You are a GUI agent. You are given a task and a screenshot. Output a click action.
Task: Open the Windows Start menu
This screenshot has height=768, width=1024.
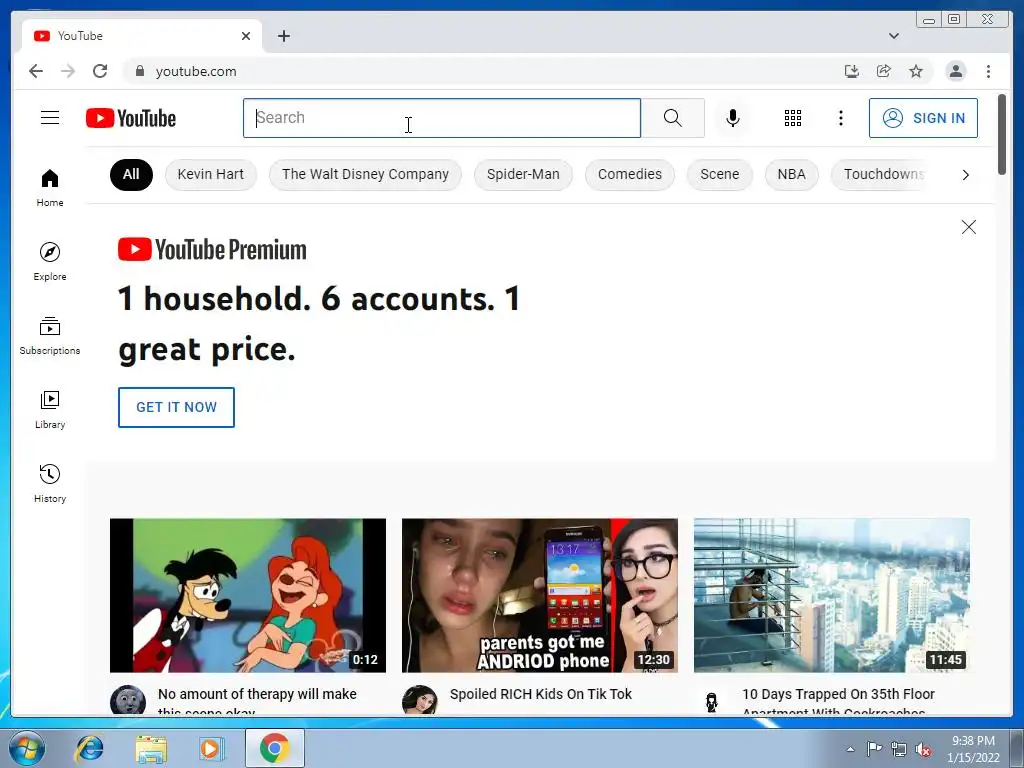pos(26,748)
